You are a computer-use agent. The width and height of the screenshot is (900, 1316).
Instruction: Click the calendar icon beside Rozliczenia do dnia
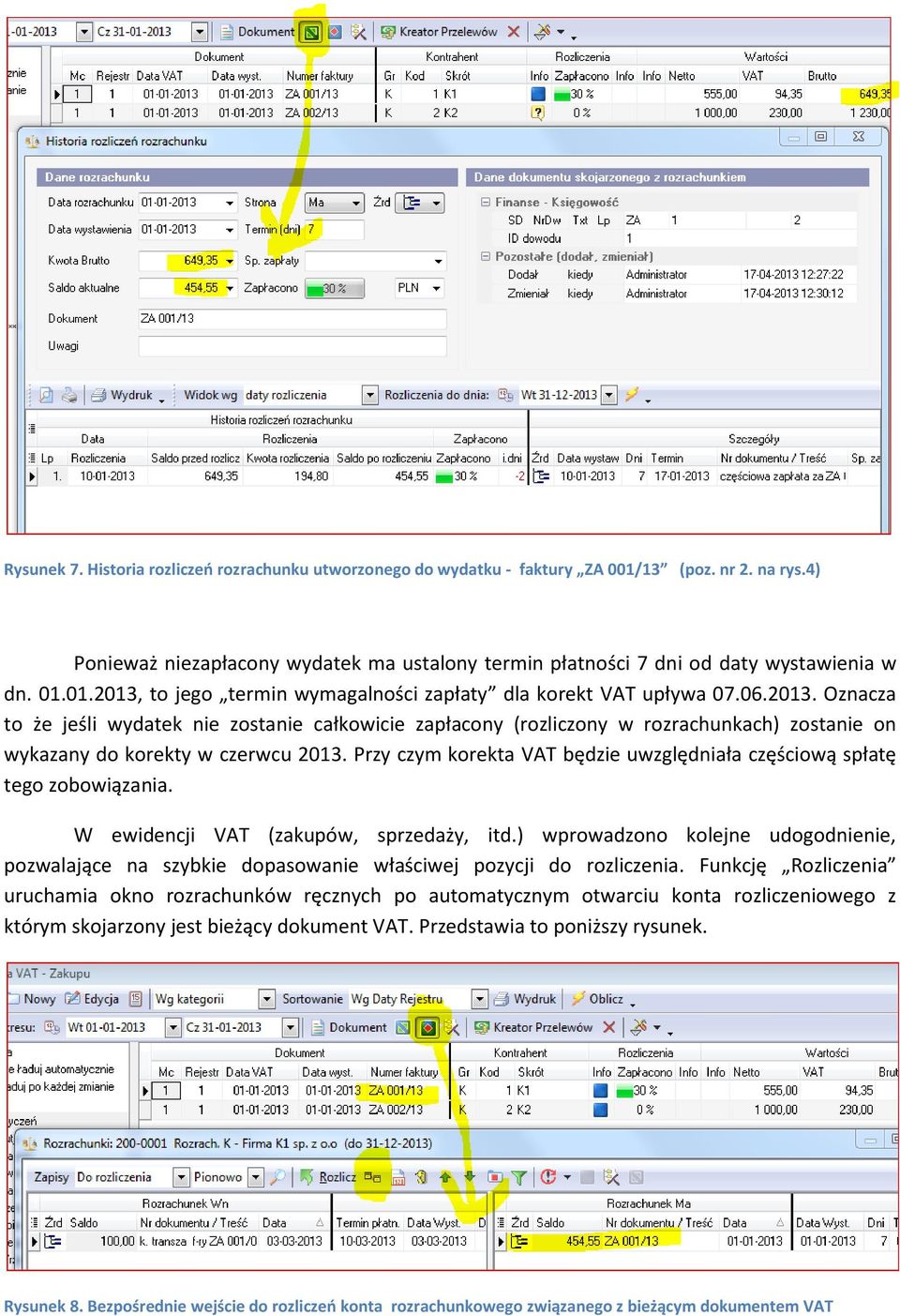[x=506, y=395]
